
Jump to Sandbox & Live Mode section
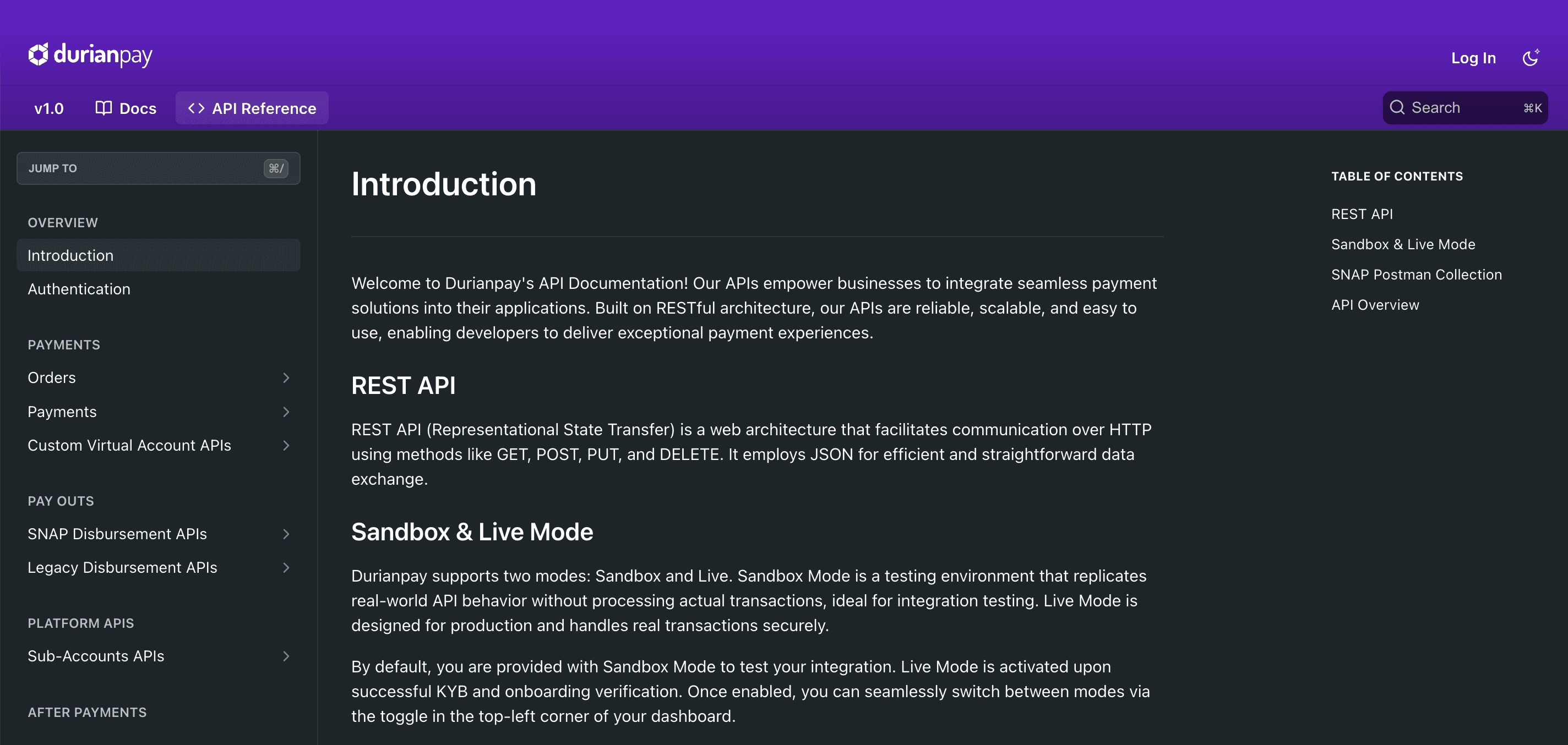[x=1403, y=244]
